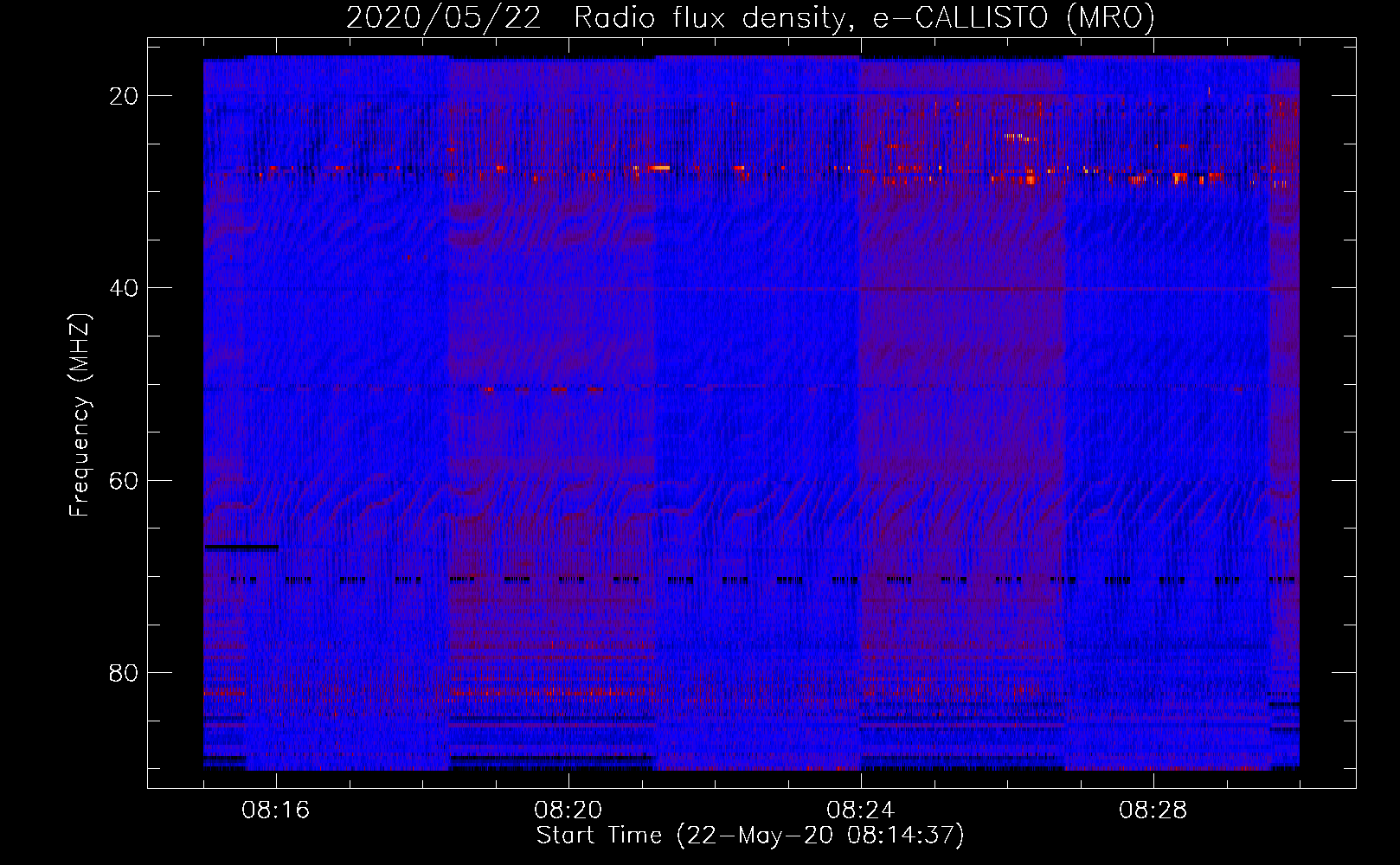Click the 'Frequency (MHZ)' axis label
This screenshot has height=865, width=1400.
point(80,415)
